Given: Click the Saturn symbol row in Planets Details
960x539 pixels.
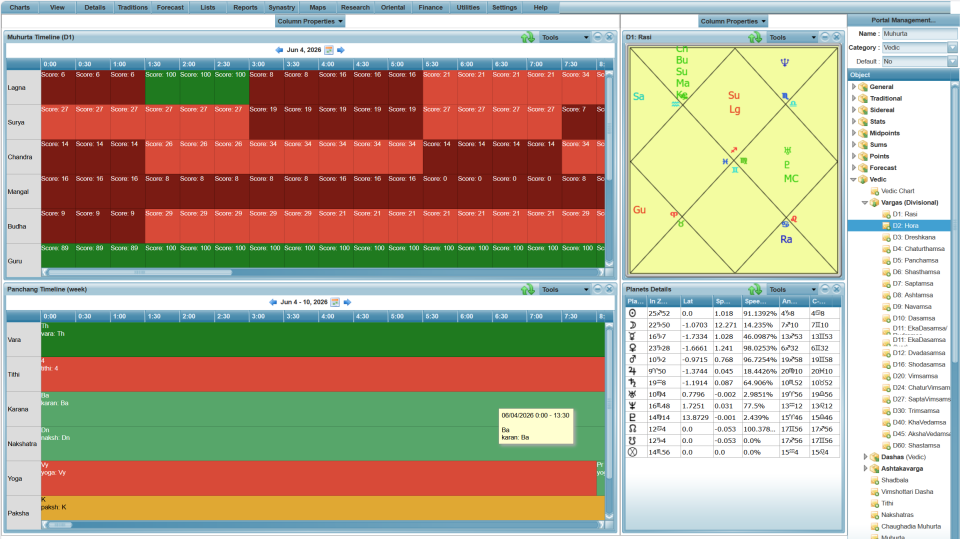Looking at the screenshot, I should pyautogui.click(x=732, y=383).
